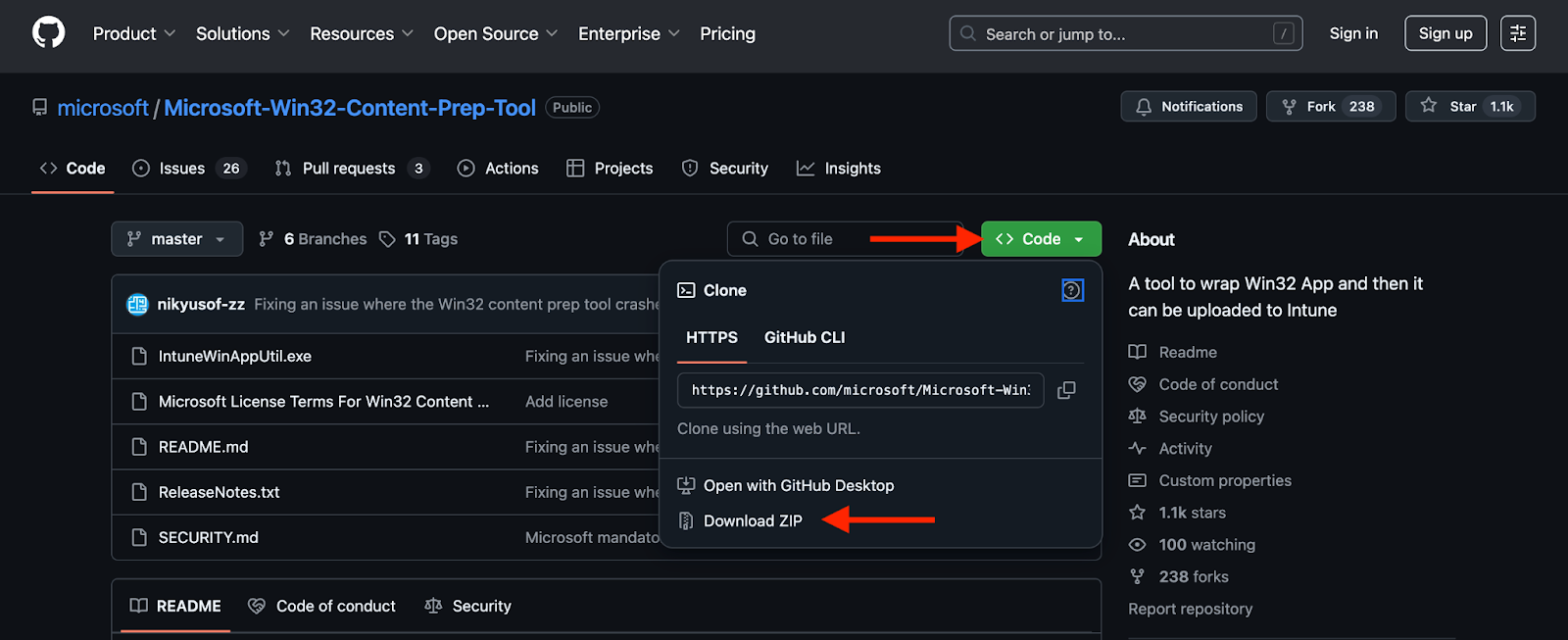Click the Branches git-branch icon
This screenshot has height=640, width=1568.
[266, 239]
